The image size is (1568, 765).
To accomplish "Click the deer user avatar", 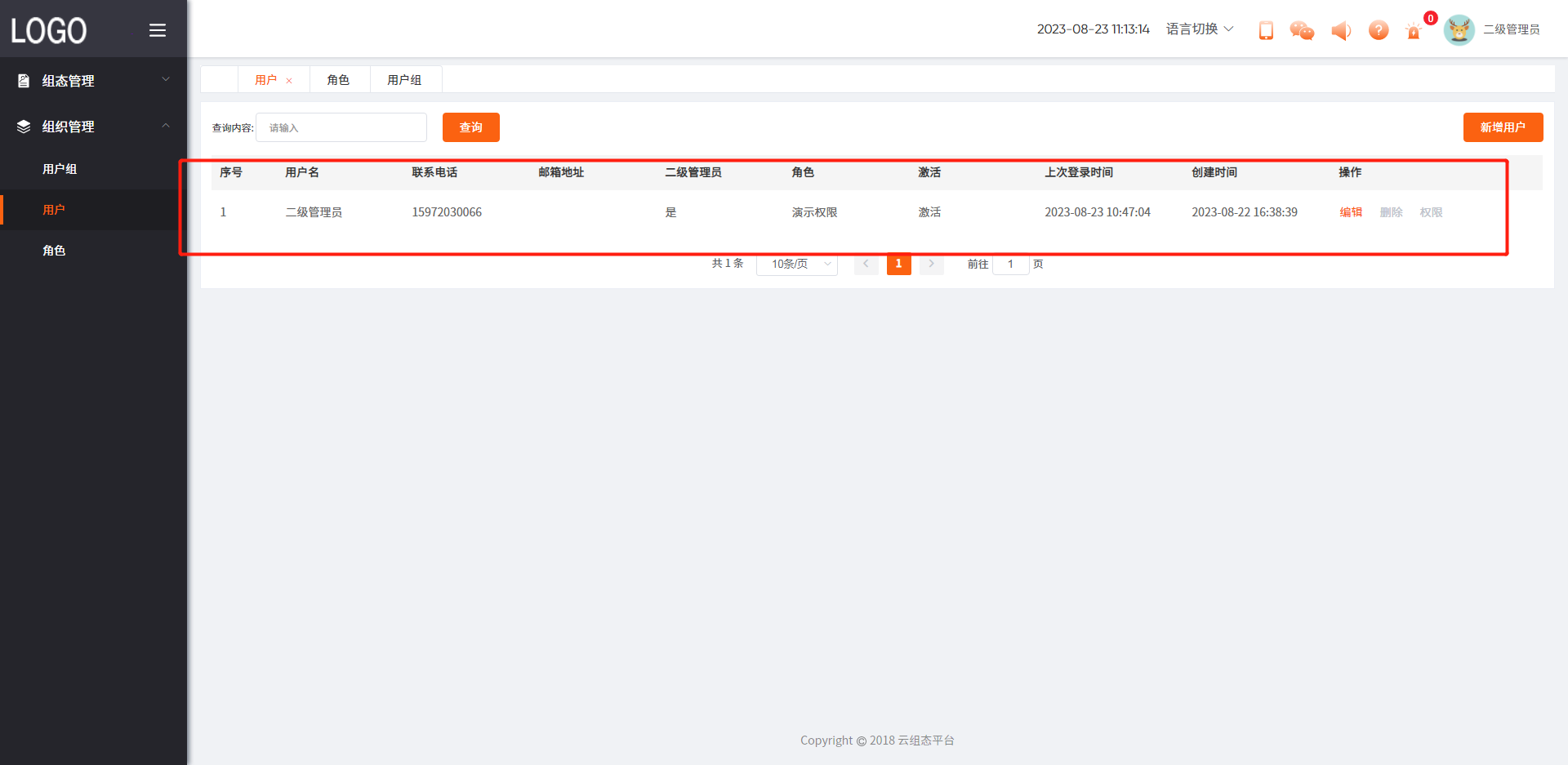I will coord(1459,30).
